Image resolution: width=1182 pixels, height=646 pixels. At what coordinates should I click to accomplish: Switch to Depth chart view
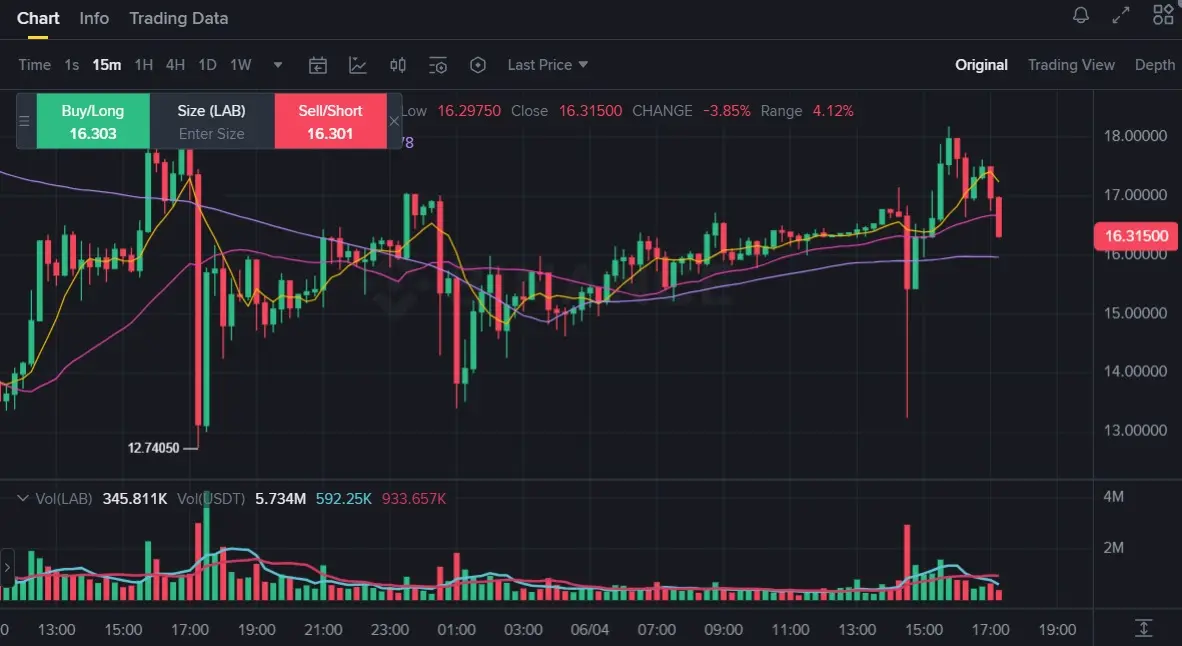(1155, 65)
